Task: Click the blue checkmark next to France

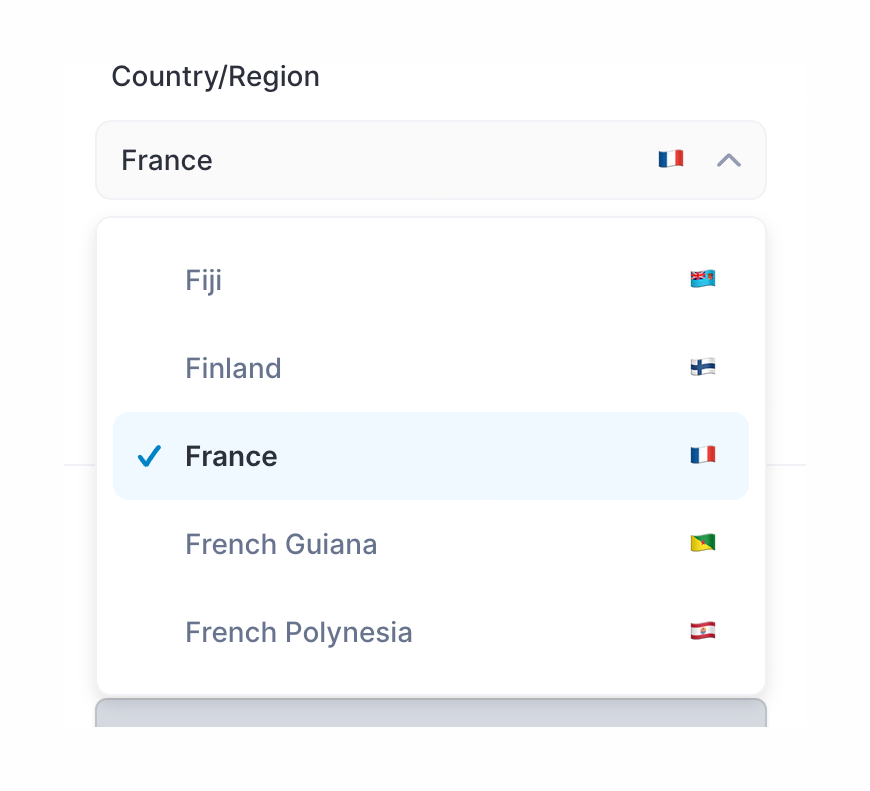Action: (149, 456)
